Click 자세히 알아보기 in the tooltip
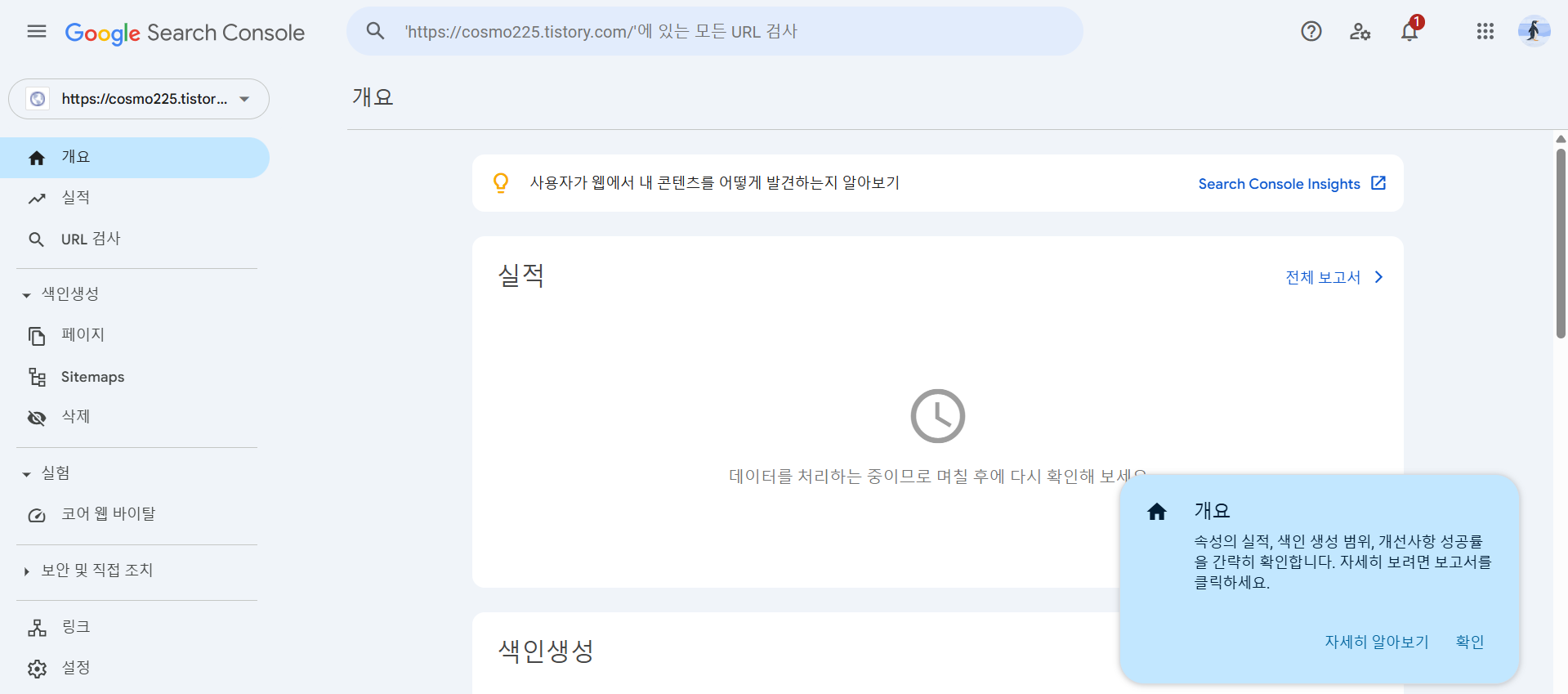1568x694 pixels. 1377,642
